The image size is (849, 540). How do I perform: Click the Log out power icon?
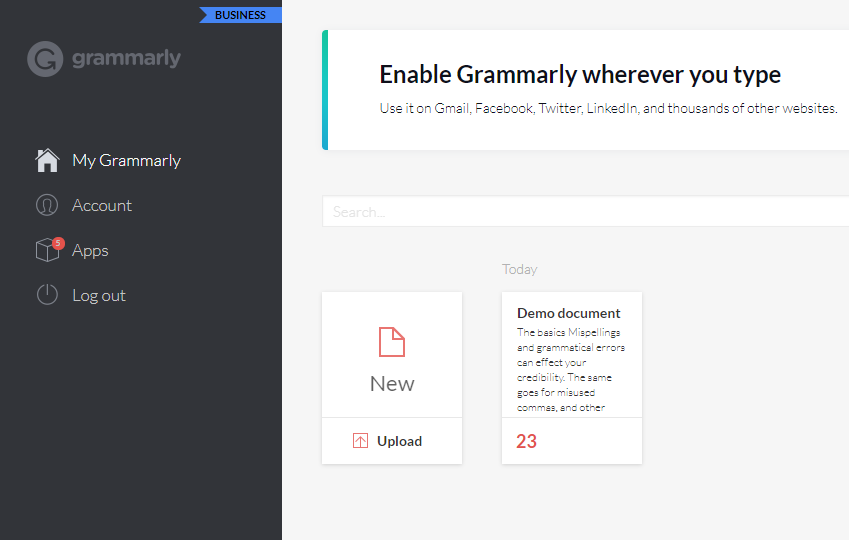(x=47, y=295)
